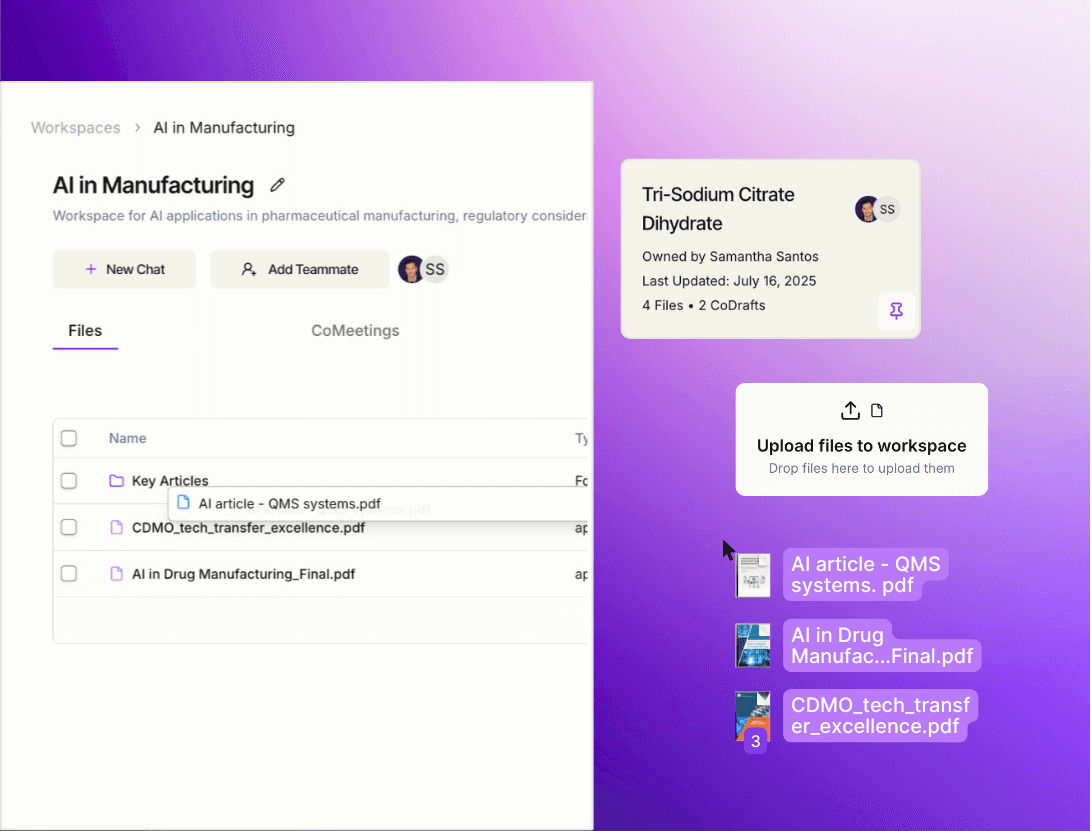This screenshot has height=831, width=1091.
Task: Click the document icon in upload box
Action: (877, 411)
